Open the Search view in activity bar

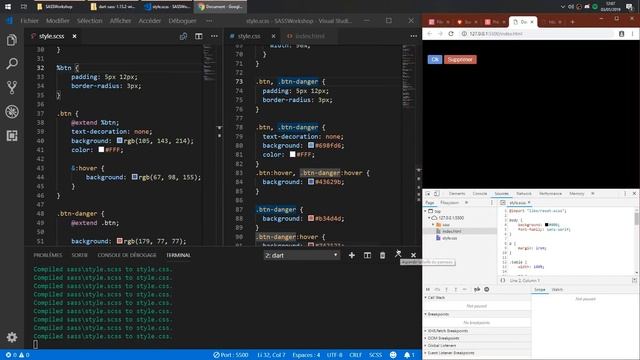click(x=12, y=63)
